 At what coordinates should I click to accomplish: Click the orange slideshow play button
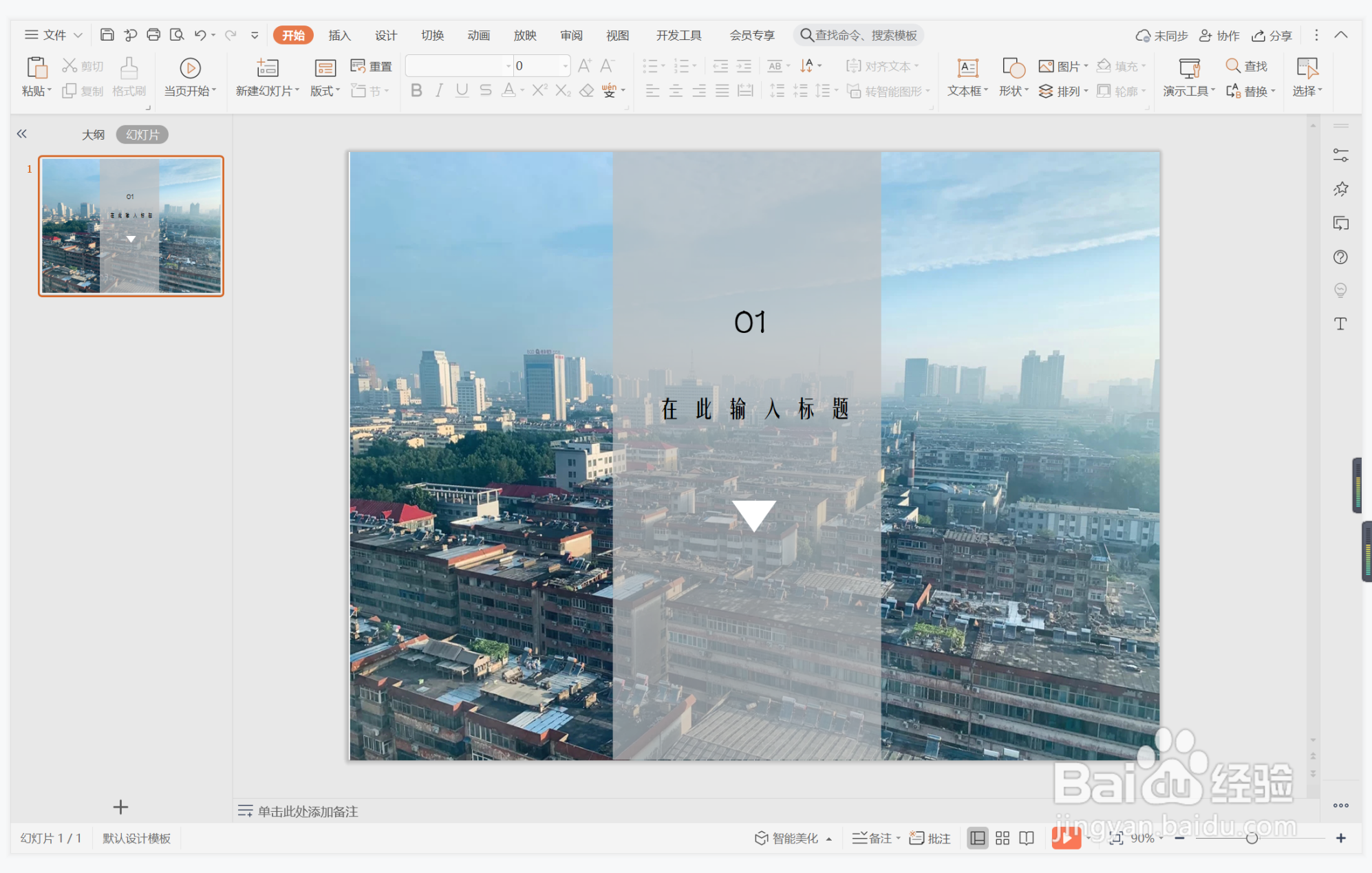(1066, 837)
